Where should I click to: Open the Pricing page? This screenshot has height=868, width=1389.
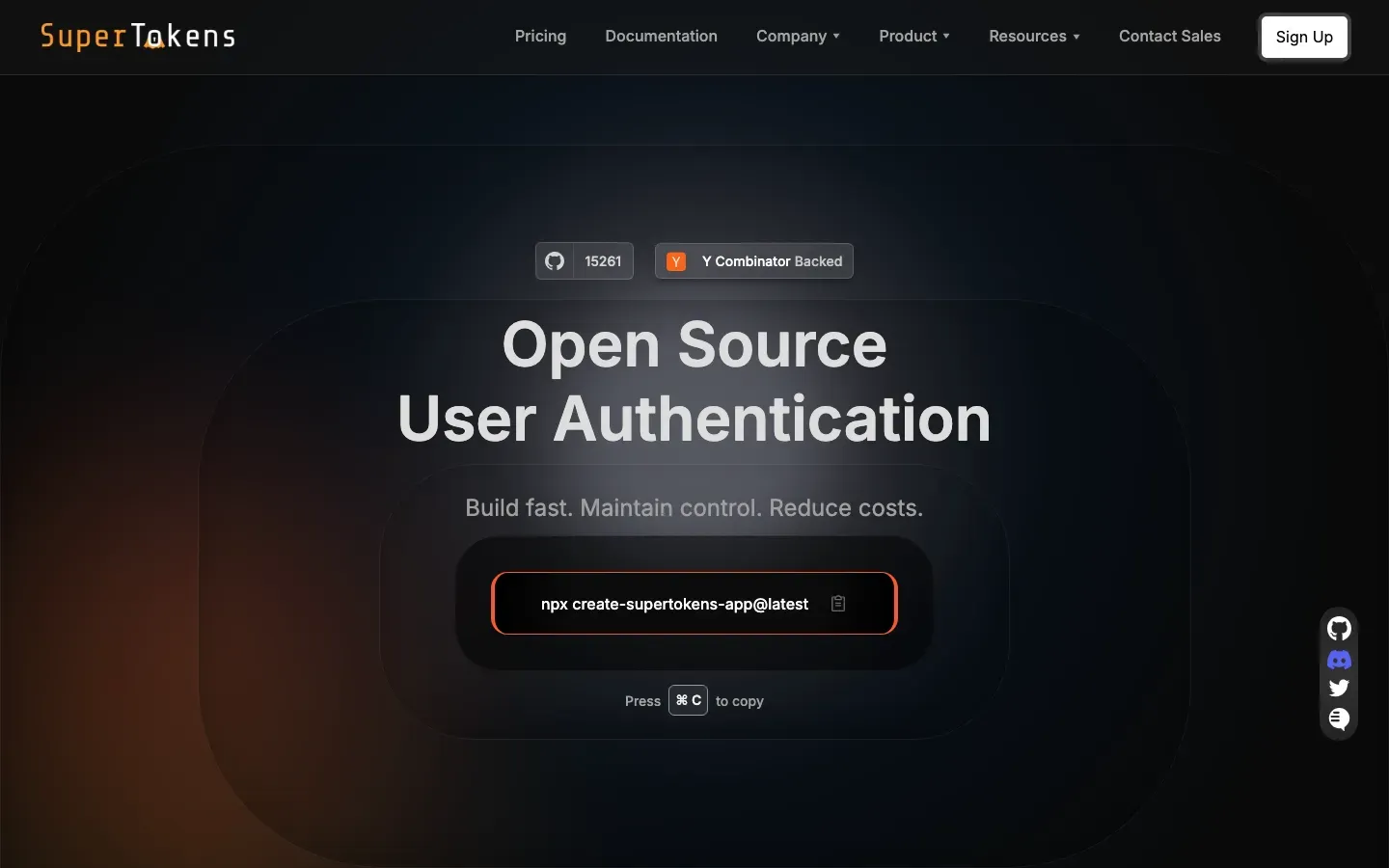540,37
